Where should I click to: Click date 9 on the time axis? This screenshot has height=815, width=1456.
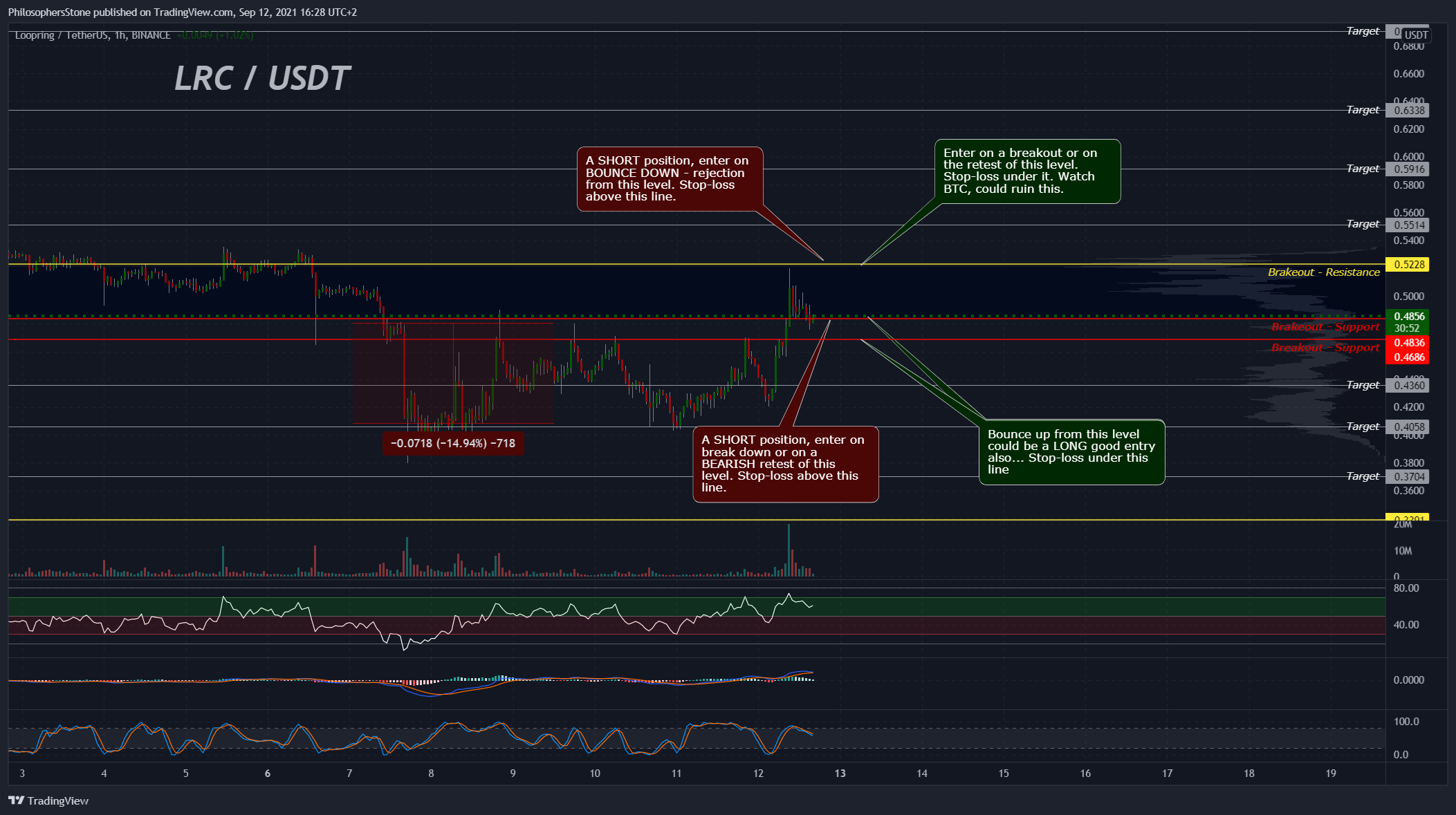point(513,774)
